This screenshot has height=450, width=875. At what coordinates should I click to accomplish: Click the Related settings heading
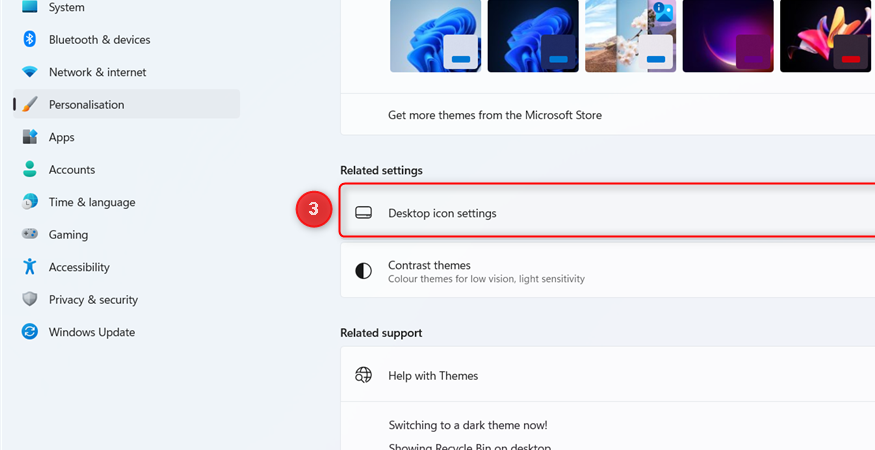coord(381,170)
